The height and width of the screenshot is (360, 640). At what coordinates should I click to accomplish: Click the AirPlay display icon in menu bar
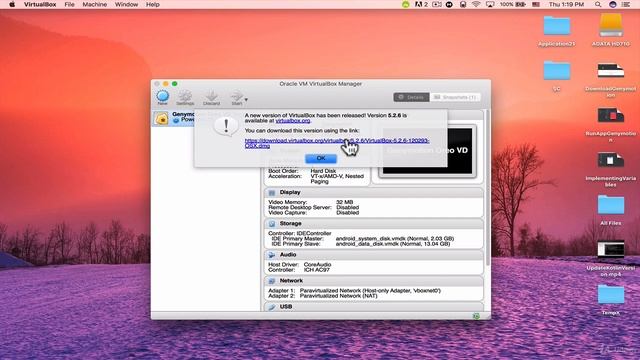(490, 4)
